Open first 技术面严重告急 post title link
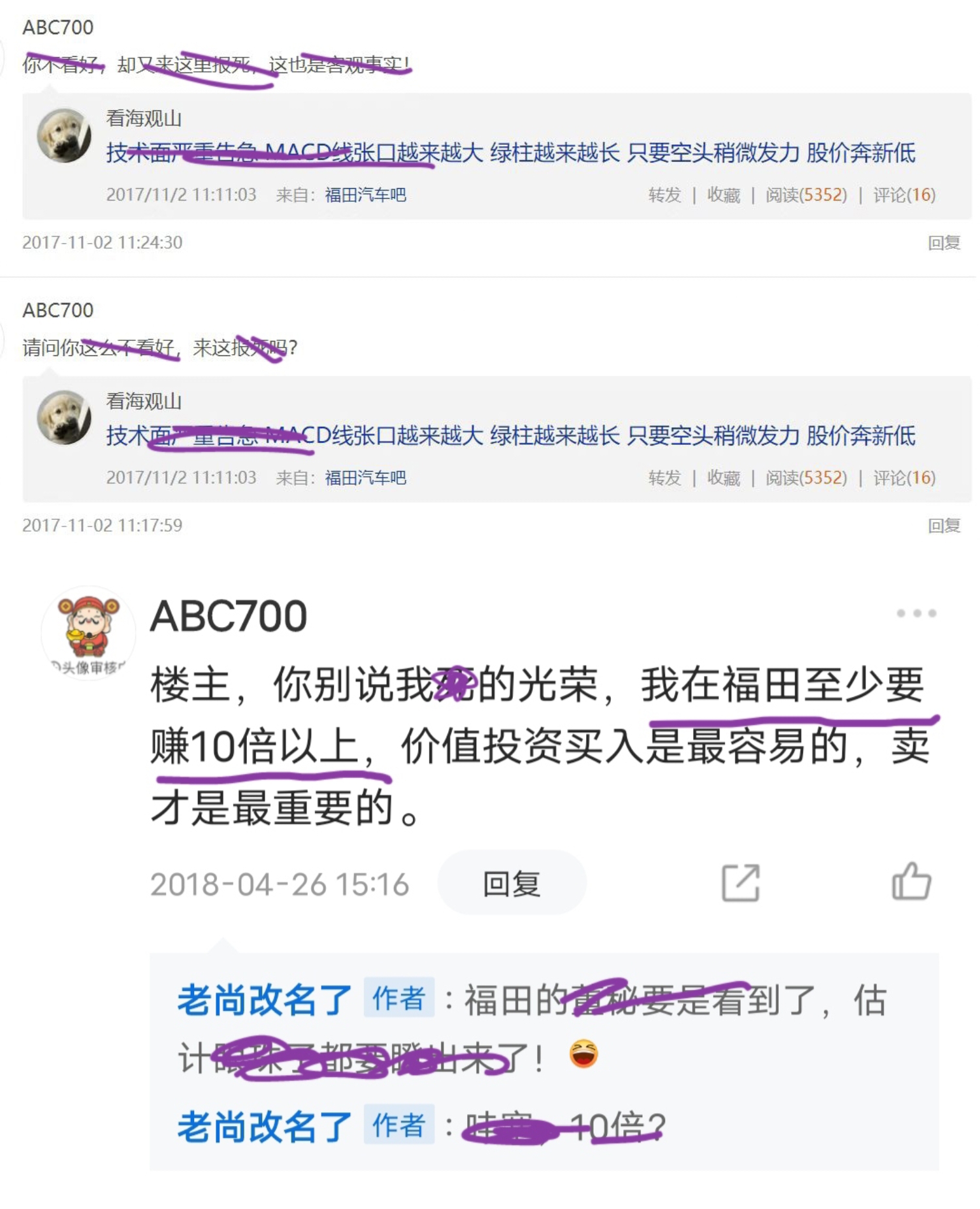This screenshot has width=980, height=1209. tap(511, 153)
